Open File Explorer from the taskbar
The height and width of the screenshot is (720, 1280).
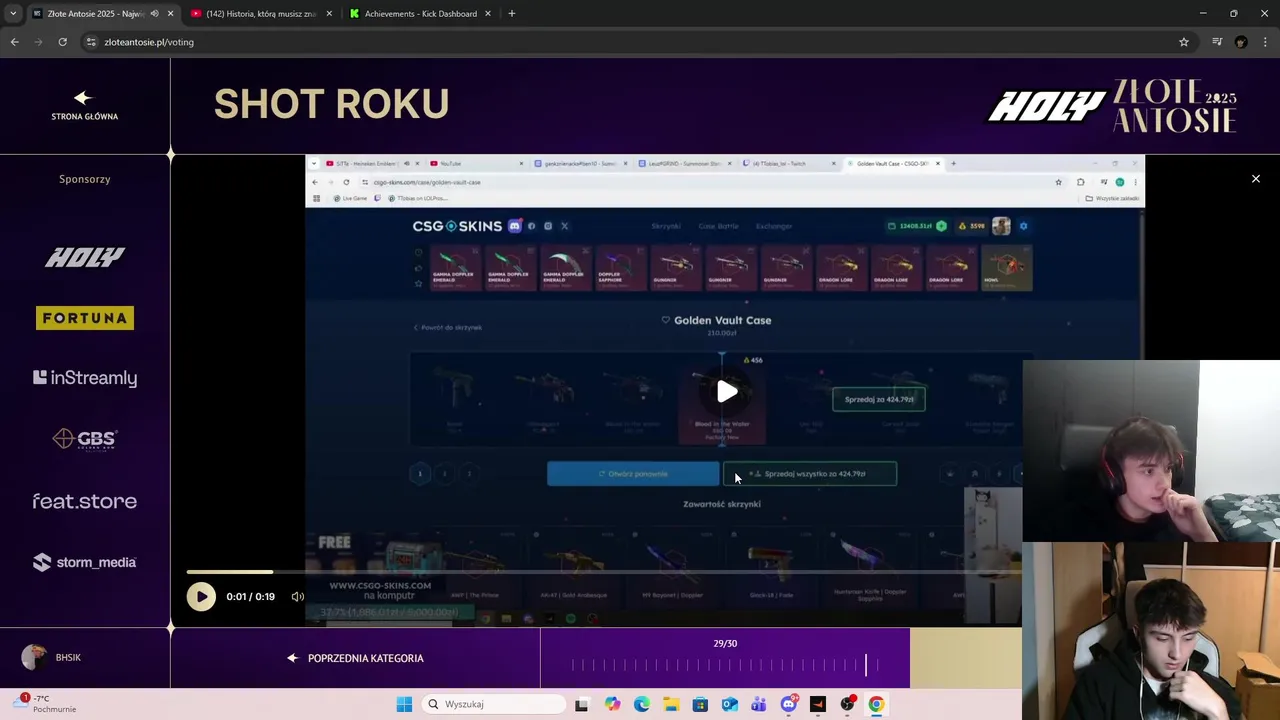(x=671, y=704)
